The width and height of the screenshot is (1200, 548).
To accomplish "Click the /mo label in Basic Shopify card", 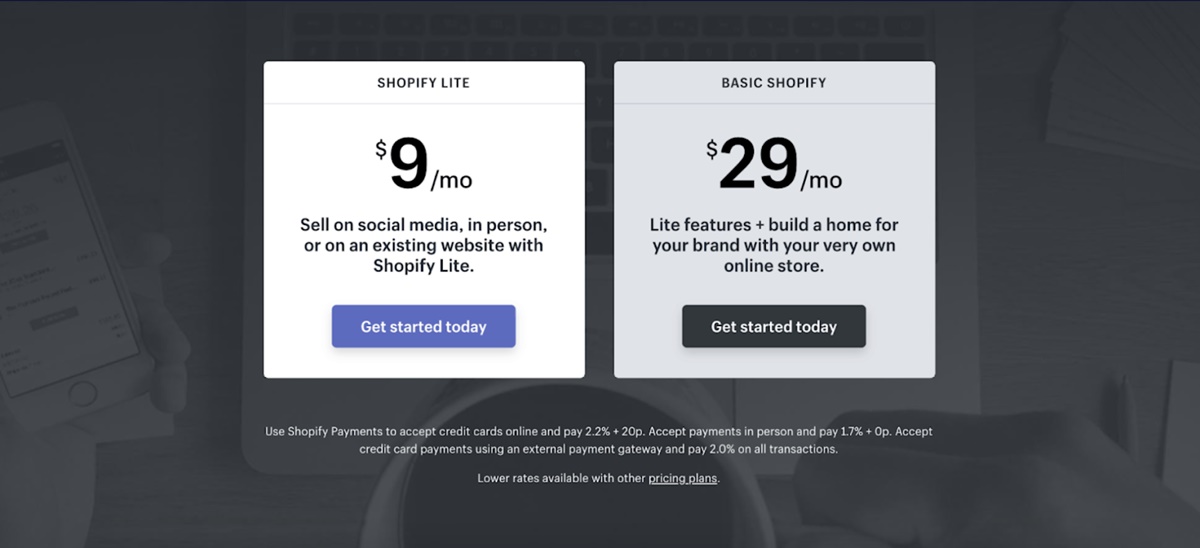I will [821, 181].
